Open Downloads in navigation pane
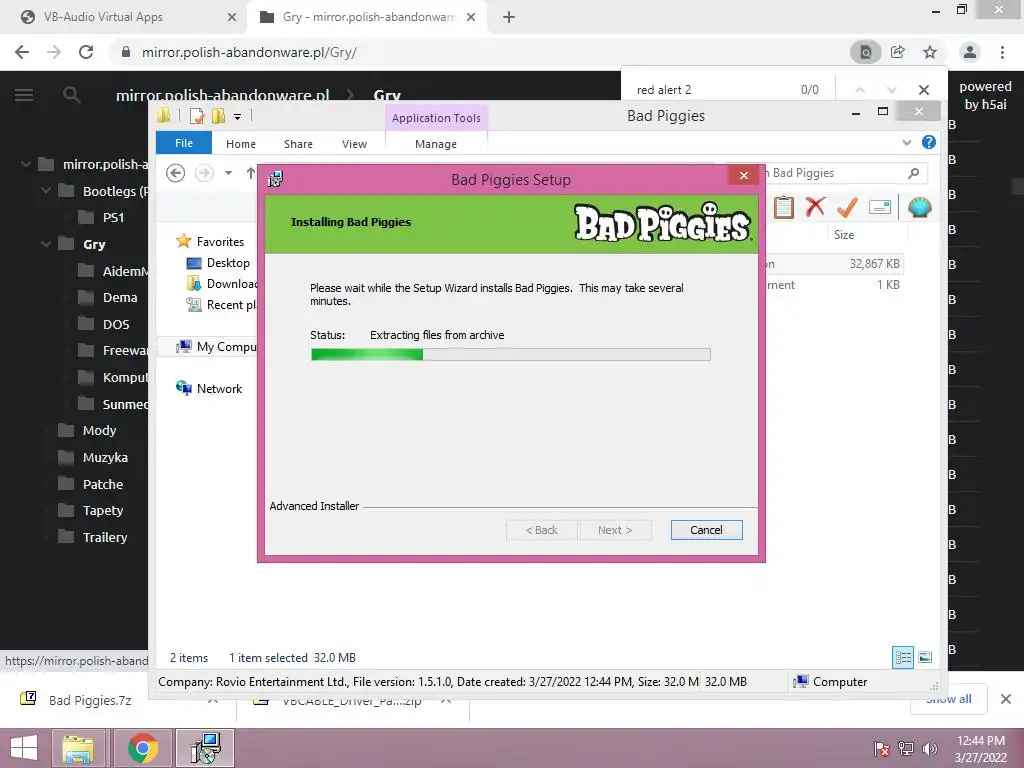This screenshot has width=1024, height=768. 222,283
